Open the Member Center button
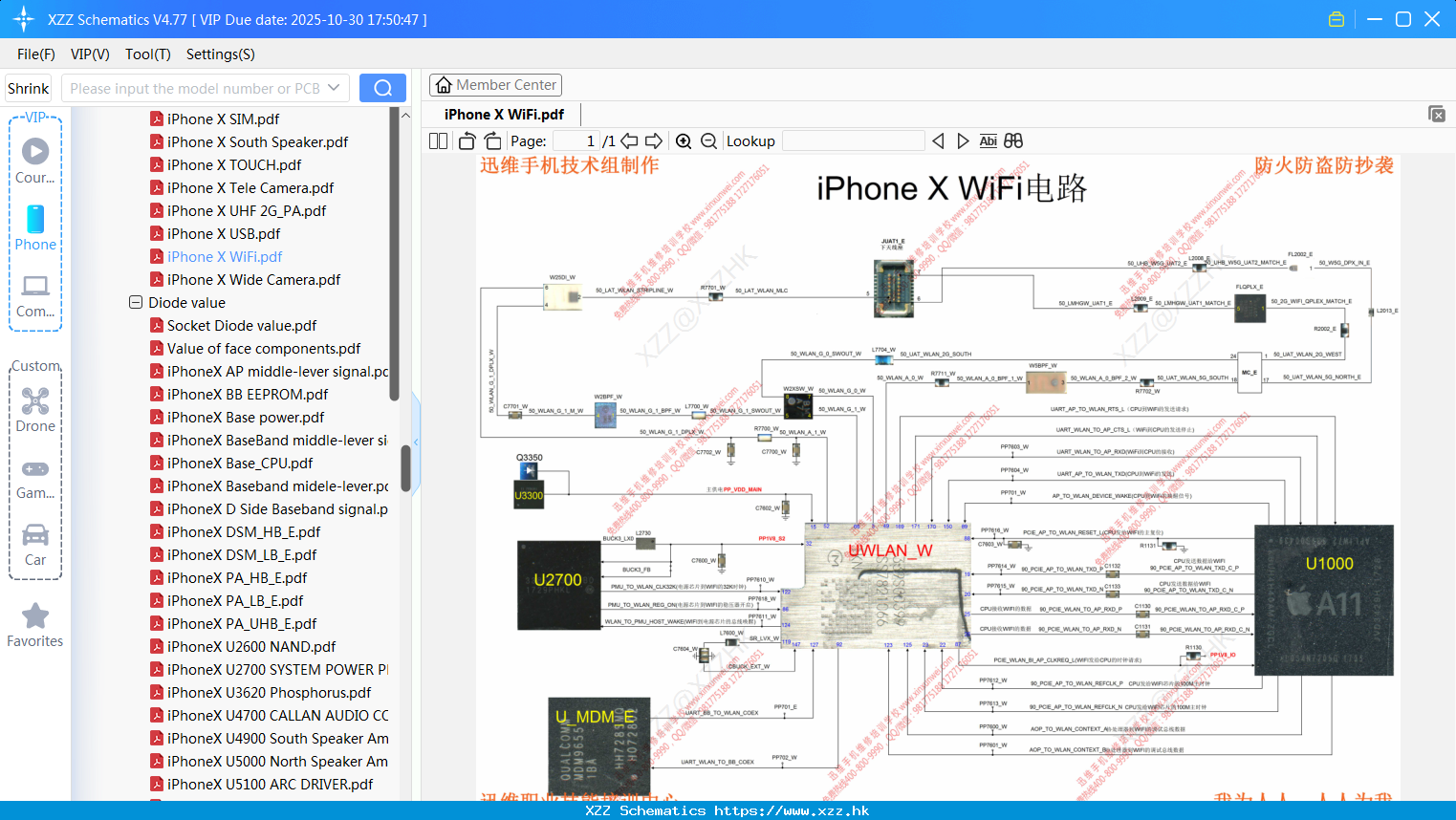 (495, 85)
